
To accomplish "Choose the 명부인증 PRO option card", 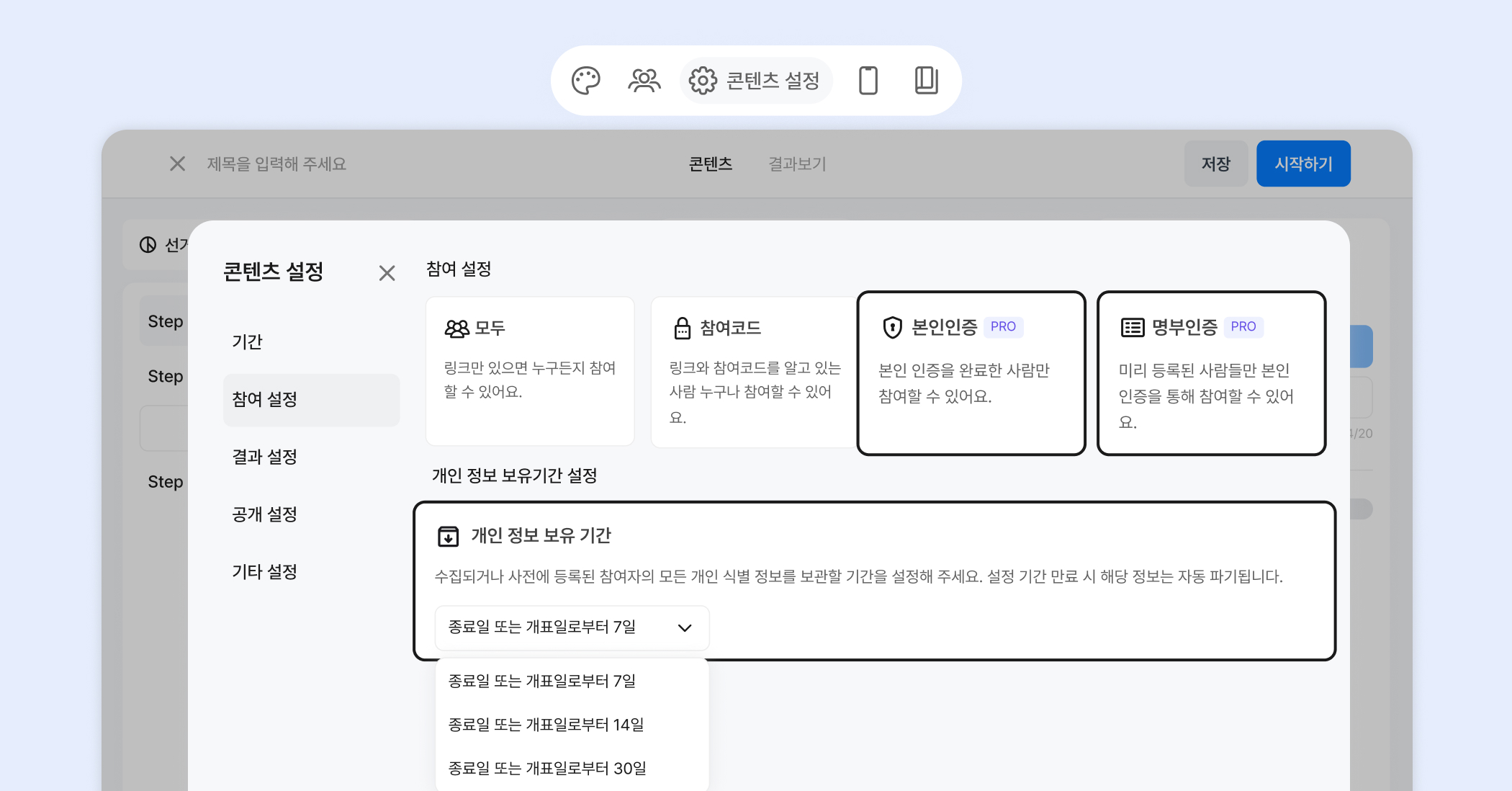I will coord(1211,373).
